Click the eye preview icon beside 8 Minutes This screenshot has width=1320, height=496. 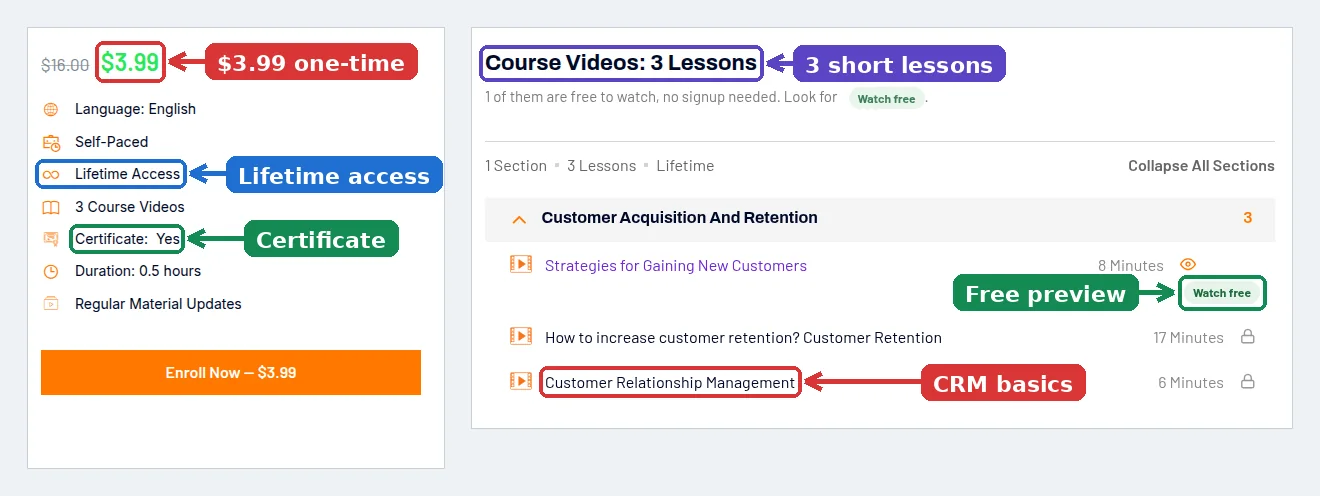tap(1188, 264)
